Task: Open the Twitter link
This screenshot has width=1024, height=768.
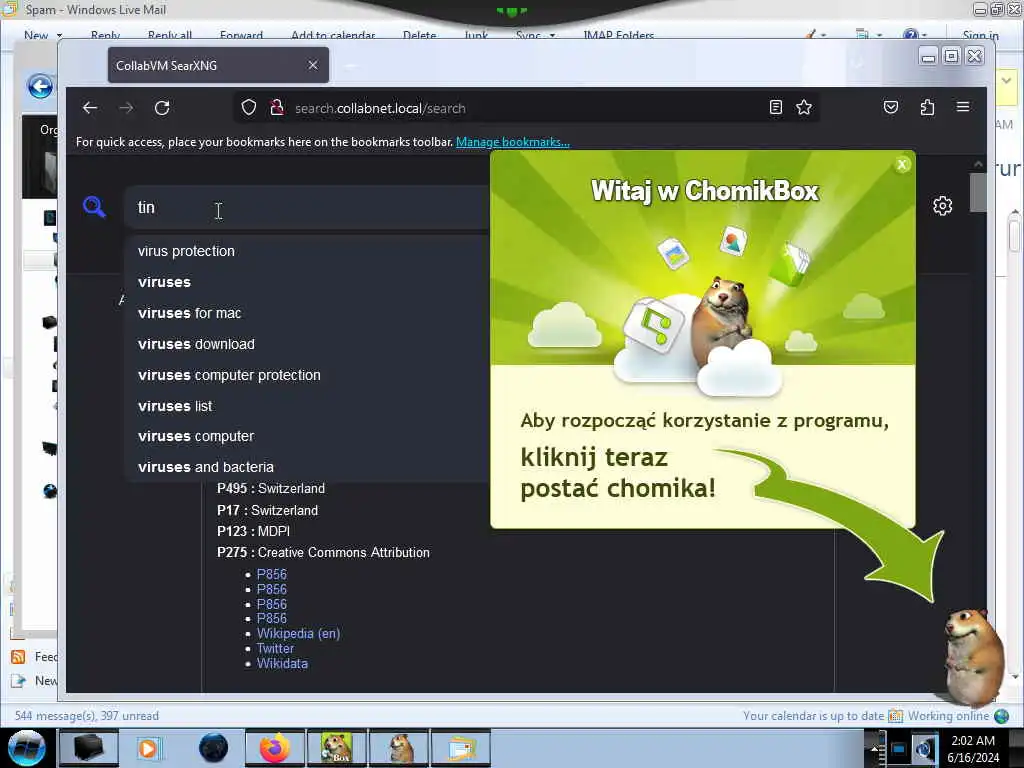Action: [x=275, y=648]
